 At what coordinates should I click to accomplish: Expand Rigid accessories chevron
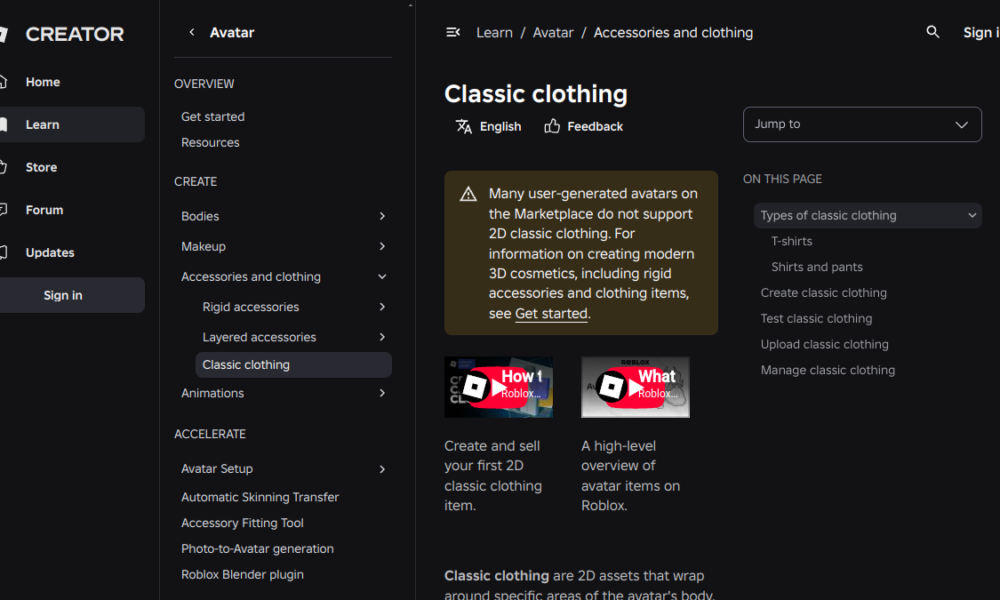(x=382, y=307)
